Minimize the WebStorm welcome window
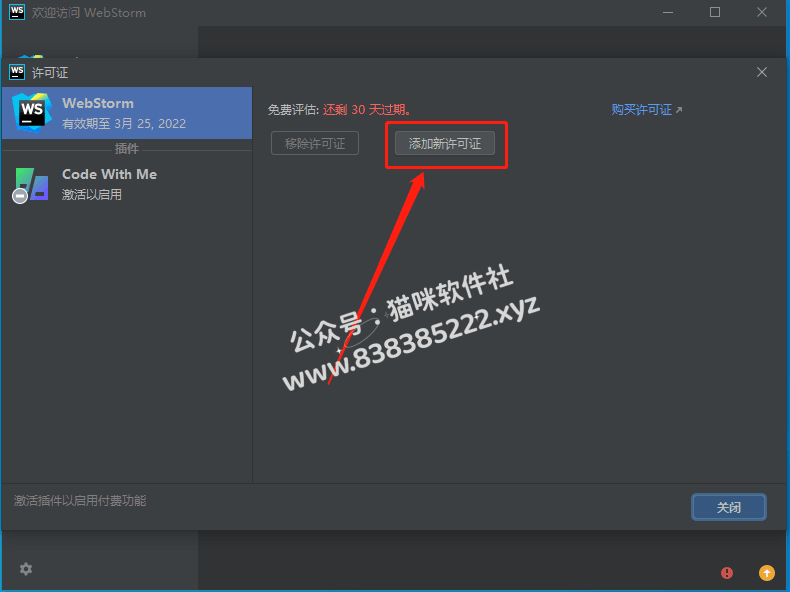This screenshot has width=790, height=592. pyautogui.click(x=668, y=12)
